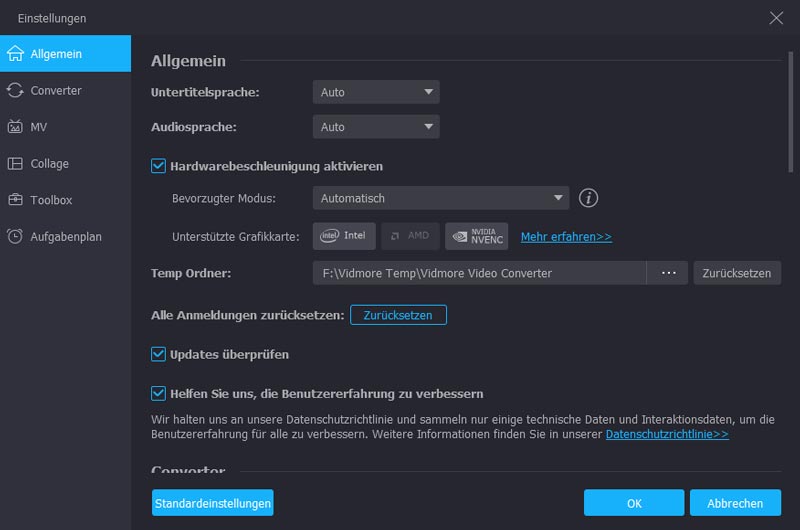Click the MV sidebar icon
800x530 pixels.
point(15,127)
